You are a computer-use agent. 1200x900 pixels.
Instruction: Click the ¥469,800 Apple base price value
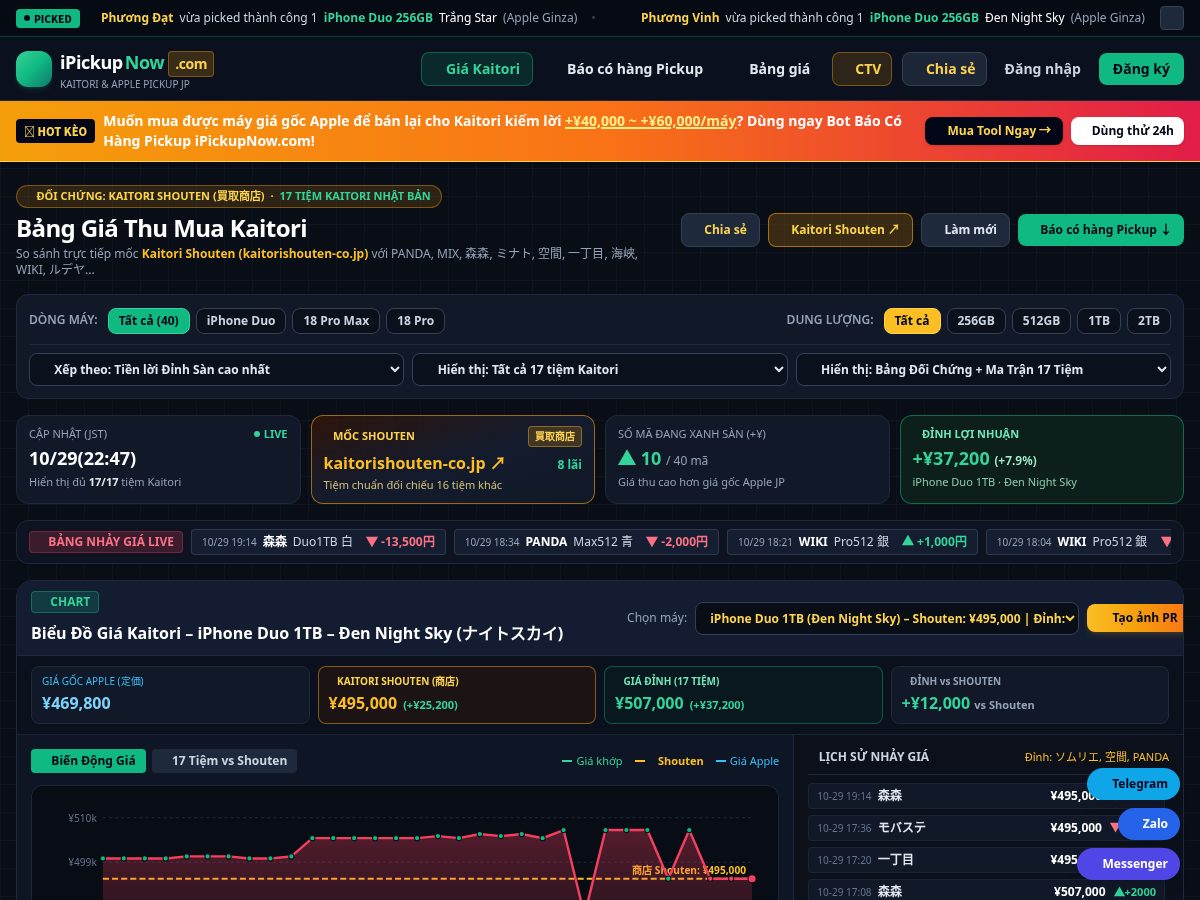(76, 703)
